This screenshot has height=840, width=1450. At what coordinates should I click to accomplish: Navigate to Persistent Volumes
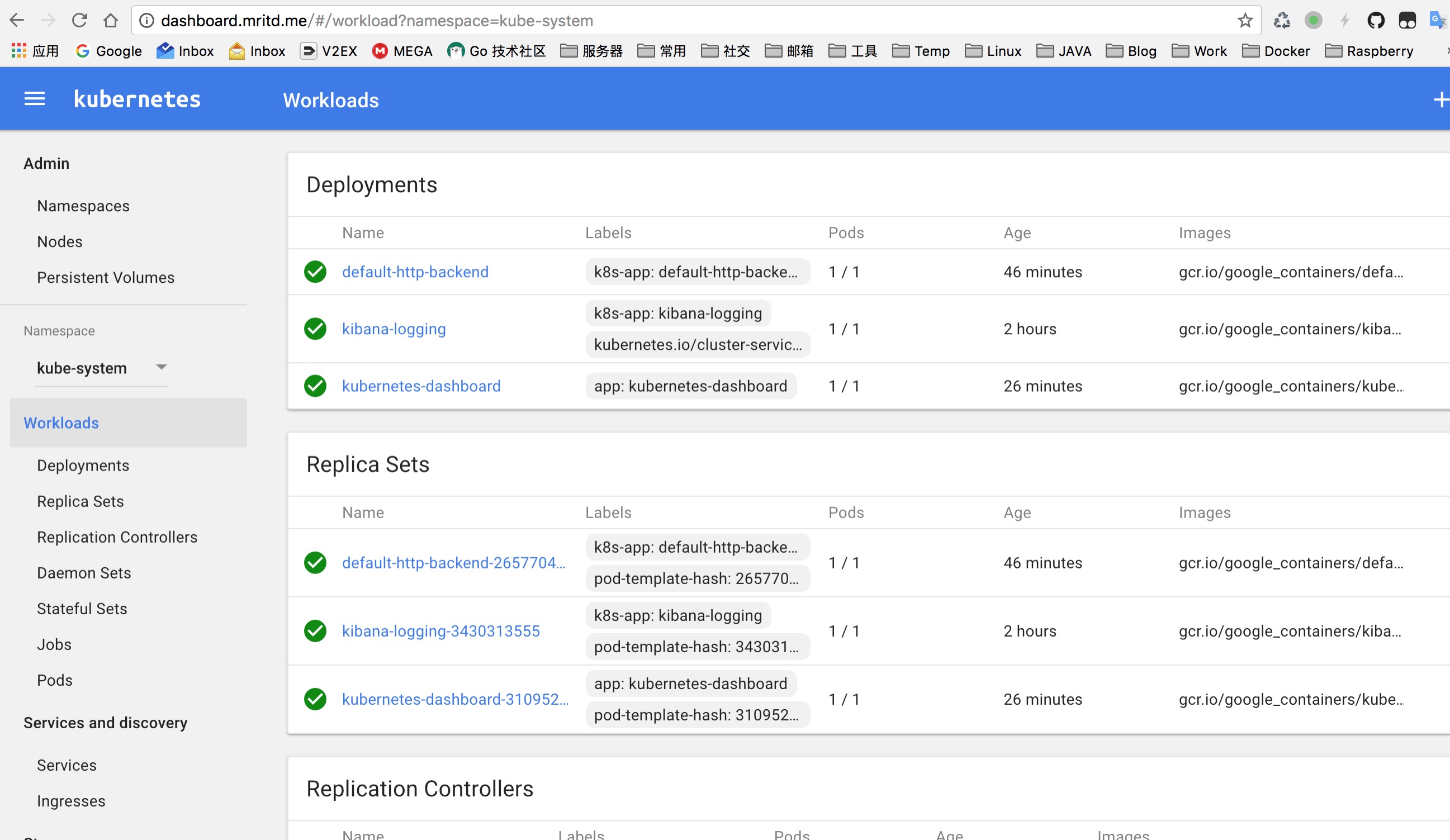pyautogui.click(x=105, y=277)
